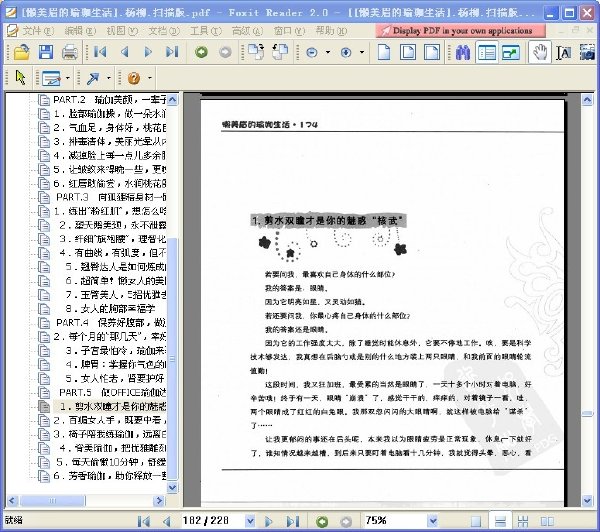
Task: Select single page layout in status bar
Action: [x=476, y=521]
